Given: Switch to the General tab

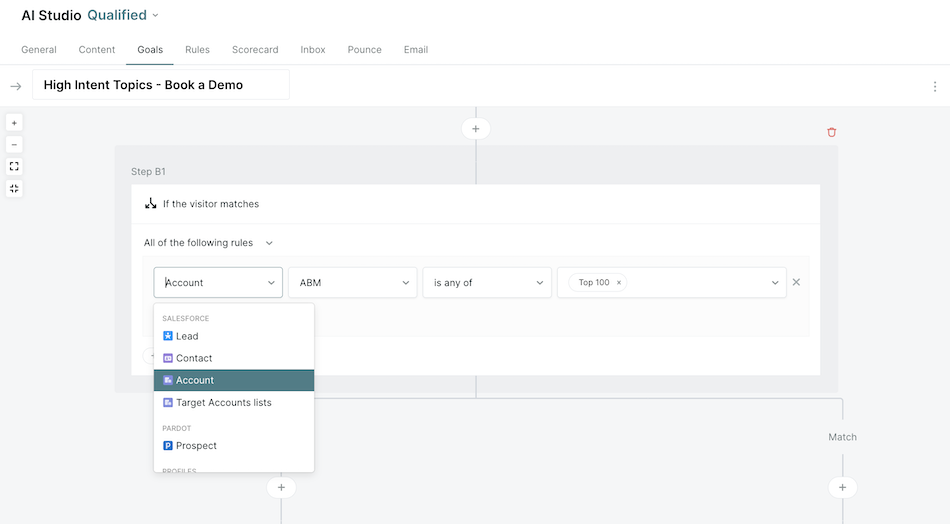Looking at the screenshot, I should coord(39,50).
